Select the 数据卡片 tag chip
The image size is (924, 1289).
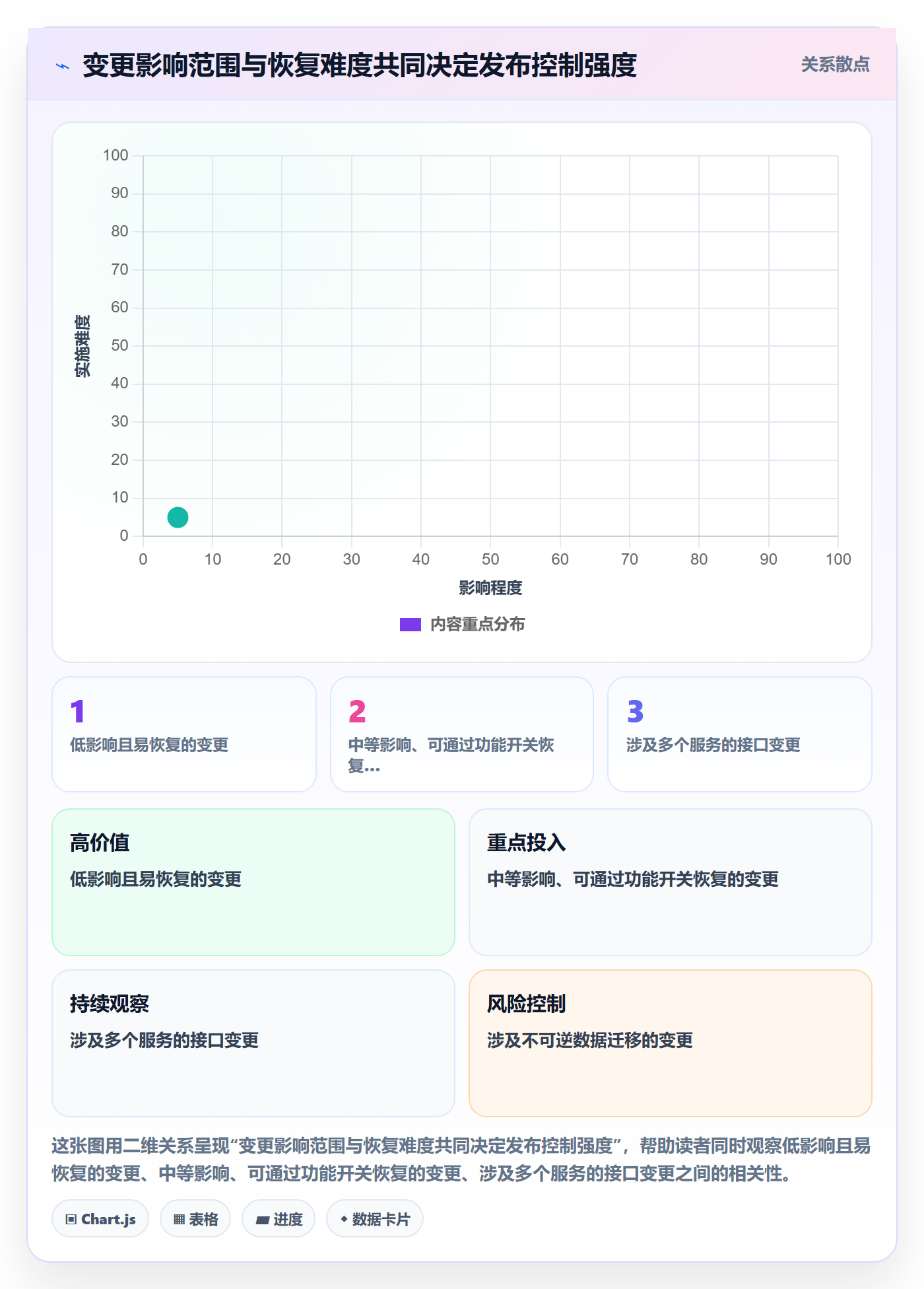(375, 1218)
